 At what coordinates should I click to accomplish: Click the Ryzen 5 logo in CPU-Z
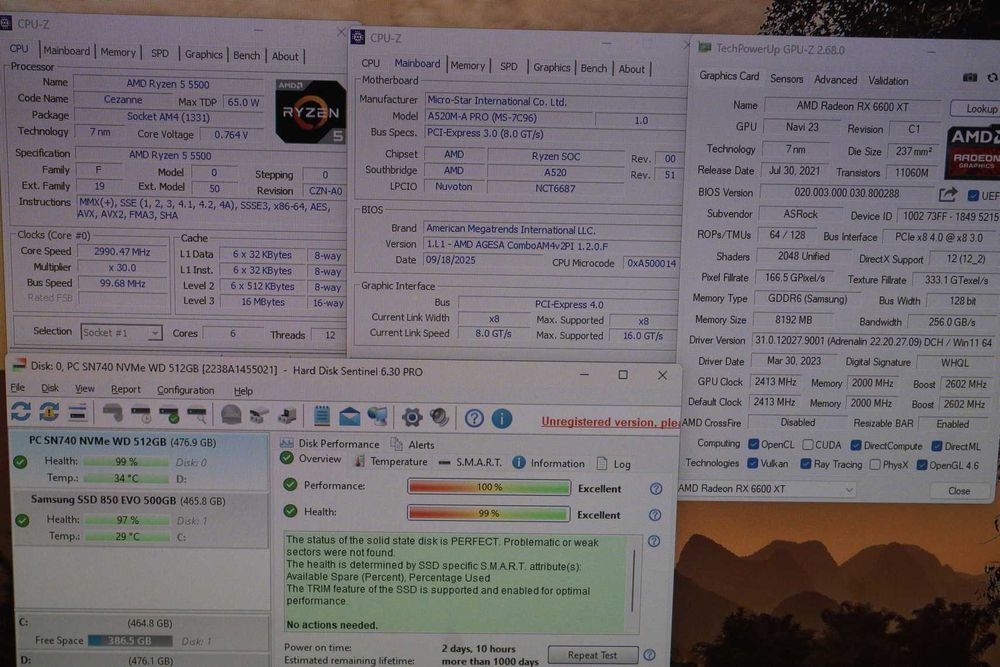click(x=311, y=111)
